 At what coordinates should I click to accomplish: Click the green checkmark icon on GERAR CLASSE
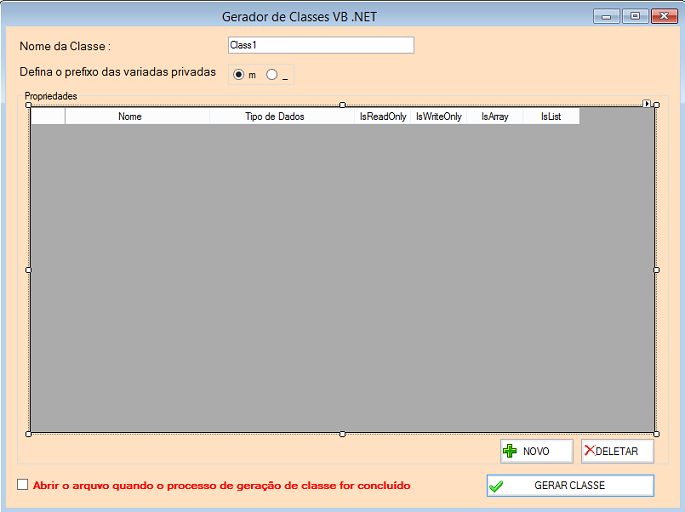[x=496, y=486]
